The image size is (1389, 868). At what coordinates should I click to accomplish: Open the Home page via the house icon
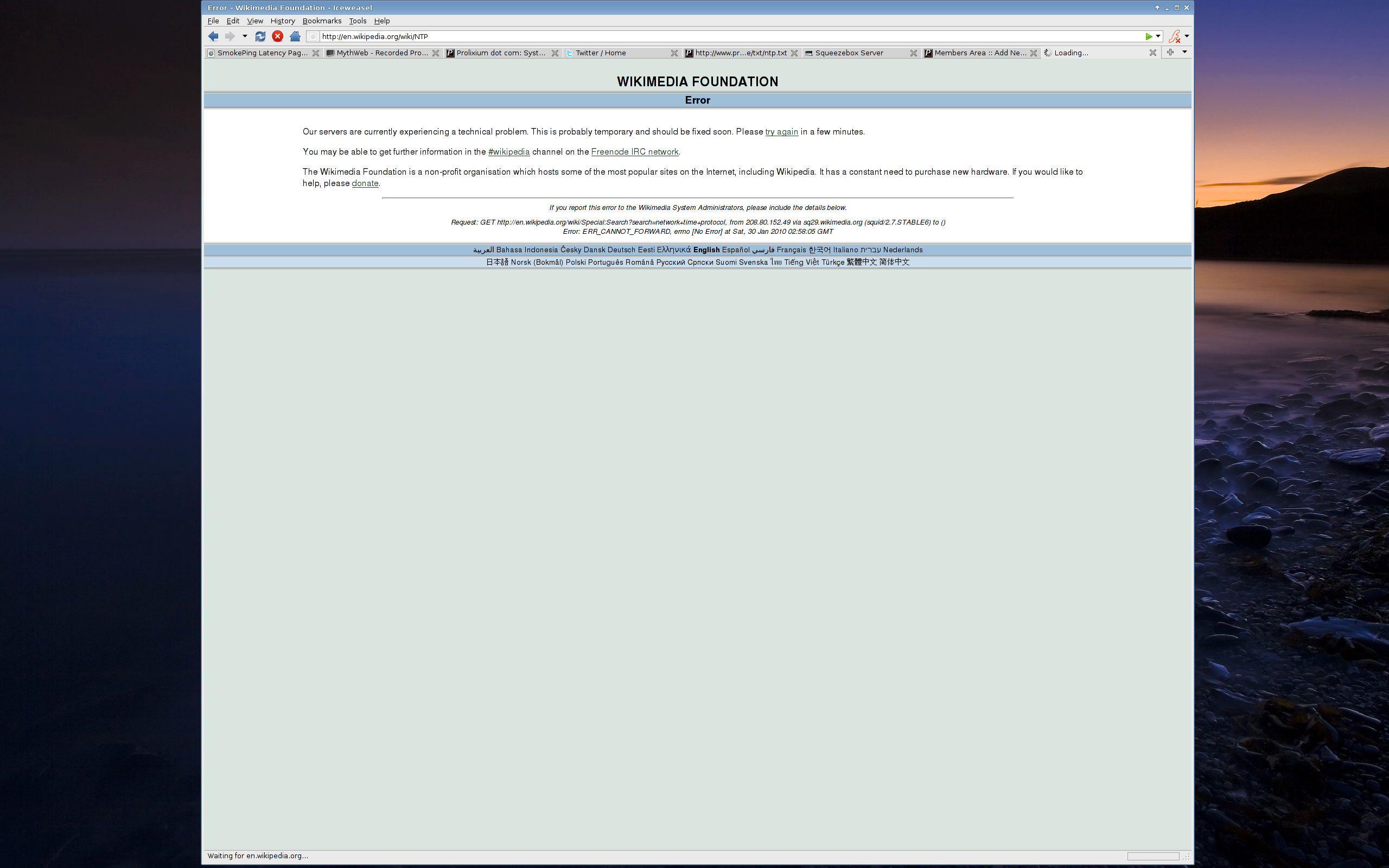tap(295, 36)
